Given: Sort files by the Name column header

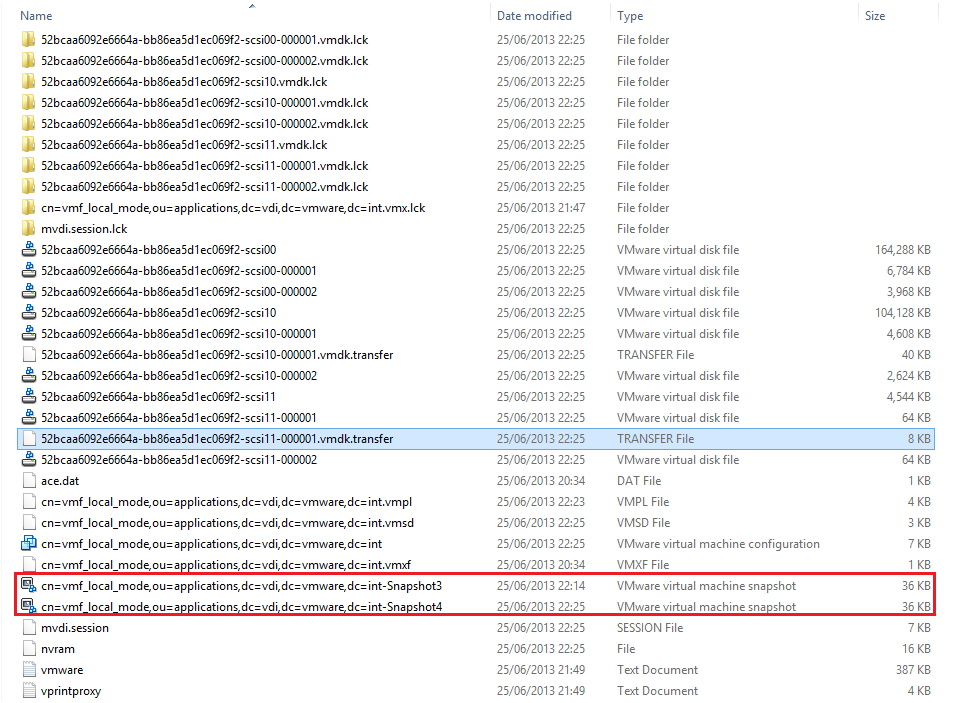Looking at the screenshot, I should pyautogui.click(x=36, y=16).
